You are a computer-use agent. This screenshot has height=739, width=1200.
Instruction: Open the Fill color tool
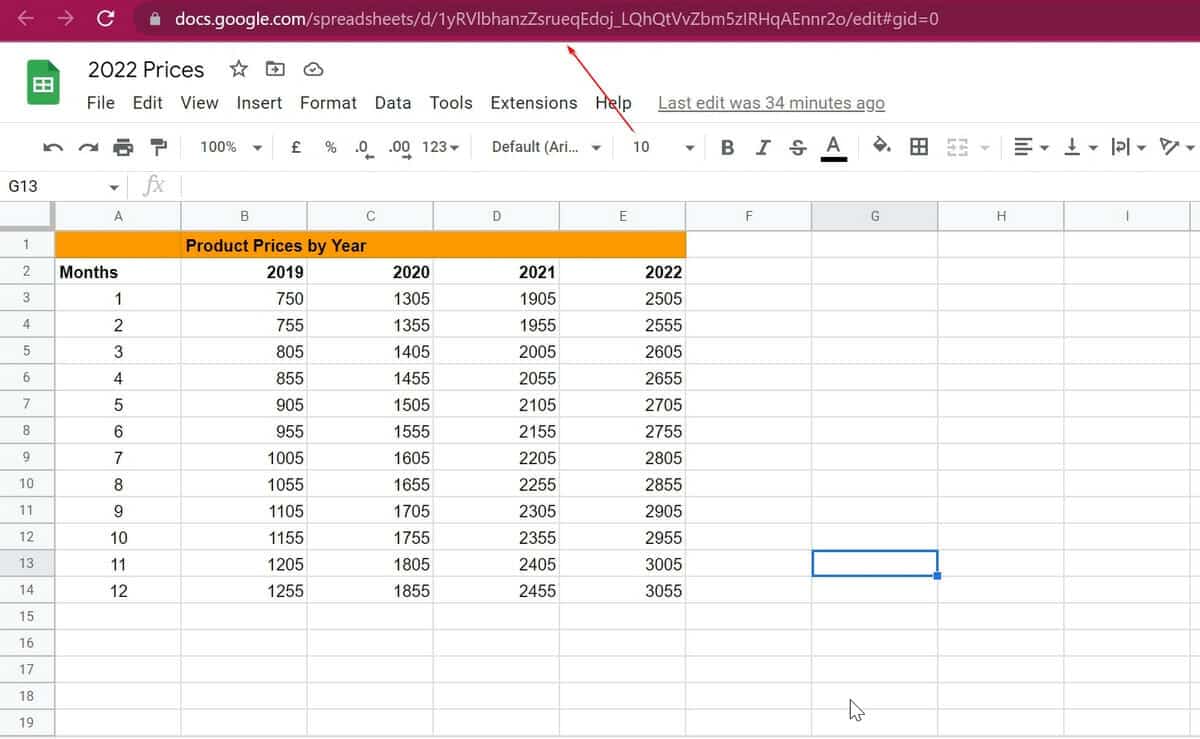883,146
